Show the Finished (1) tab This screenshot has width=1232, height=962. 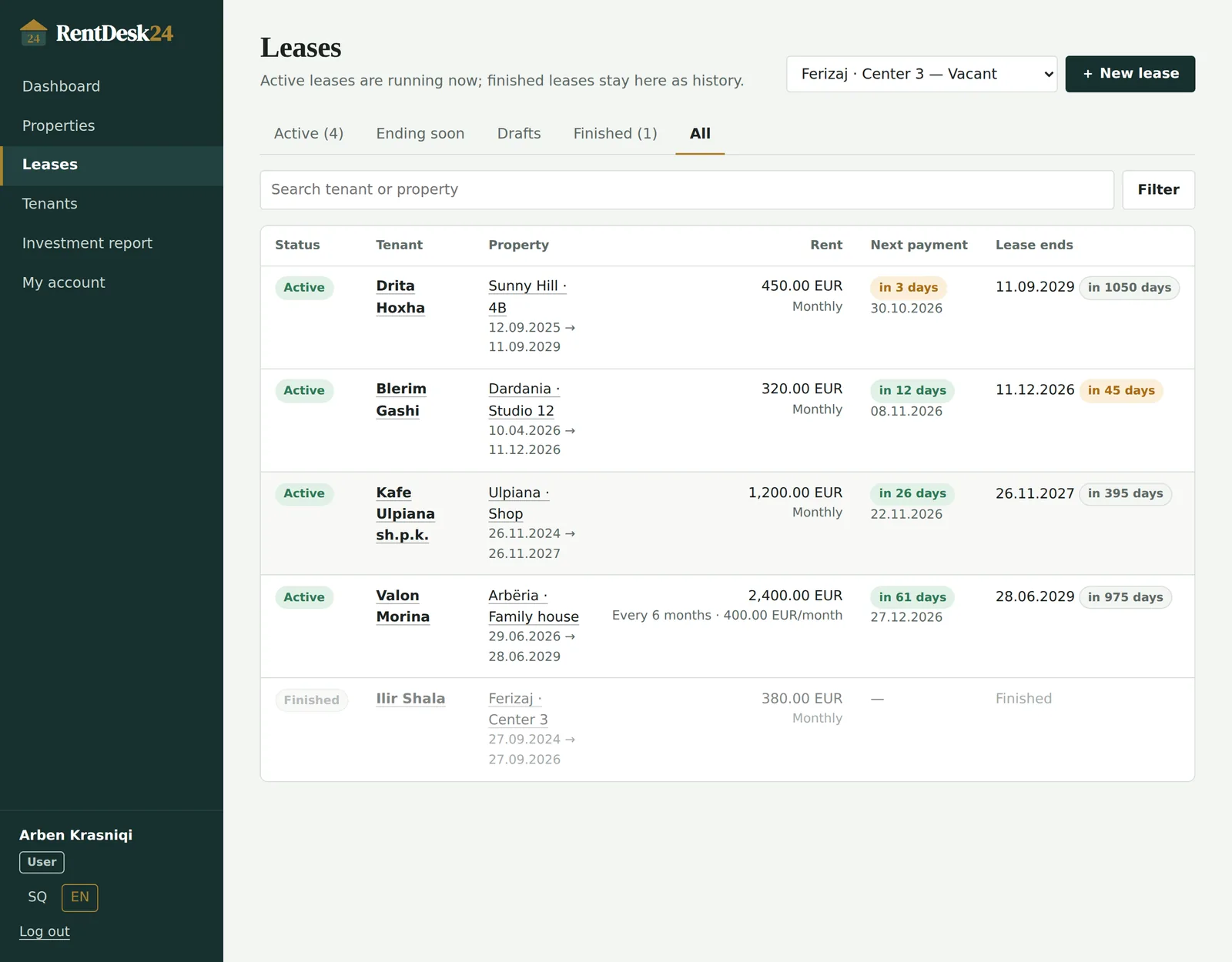tap(615, 134)
